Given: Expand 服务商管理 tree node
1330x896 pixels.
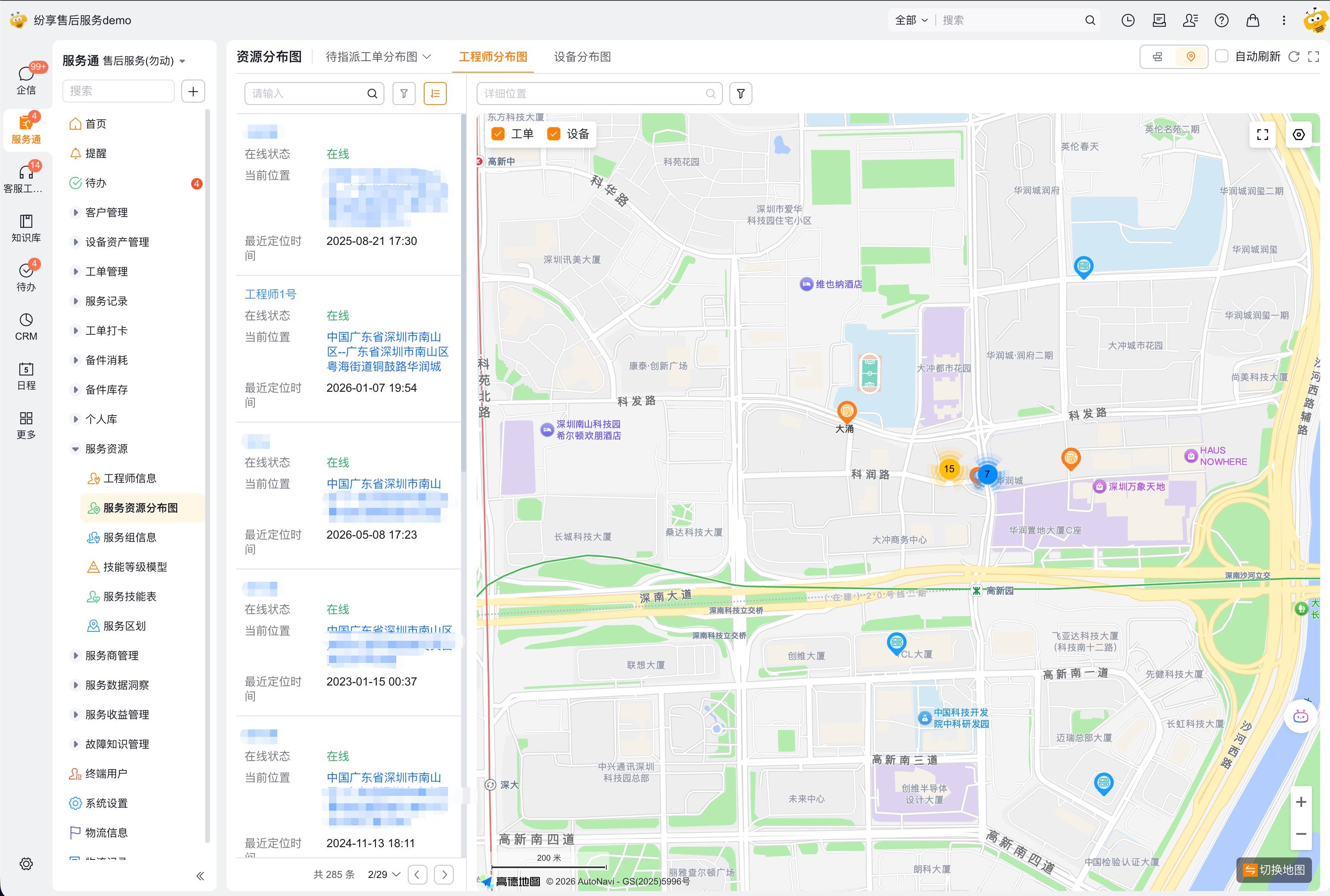Looking at the screenshot, I should 75,656.
